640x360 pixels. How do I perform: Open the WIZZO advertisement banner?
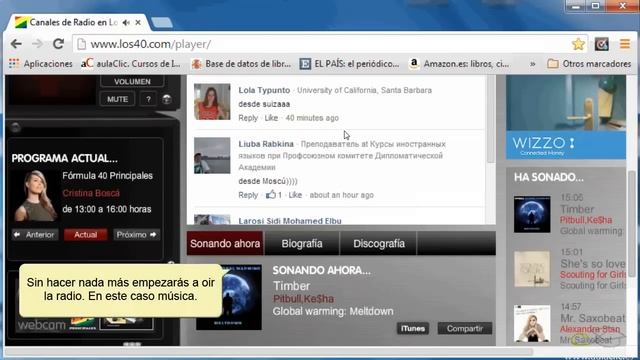click(x=566, y=117)
